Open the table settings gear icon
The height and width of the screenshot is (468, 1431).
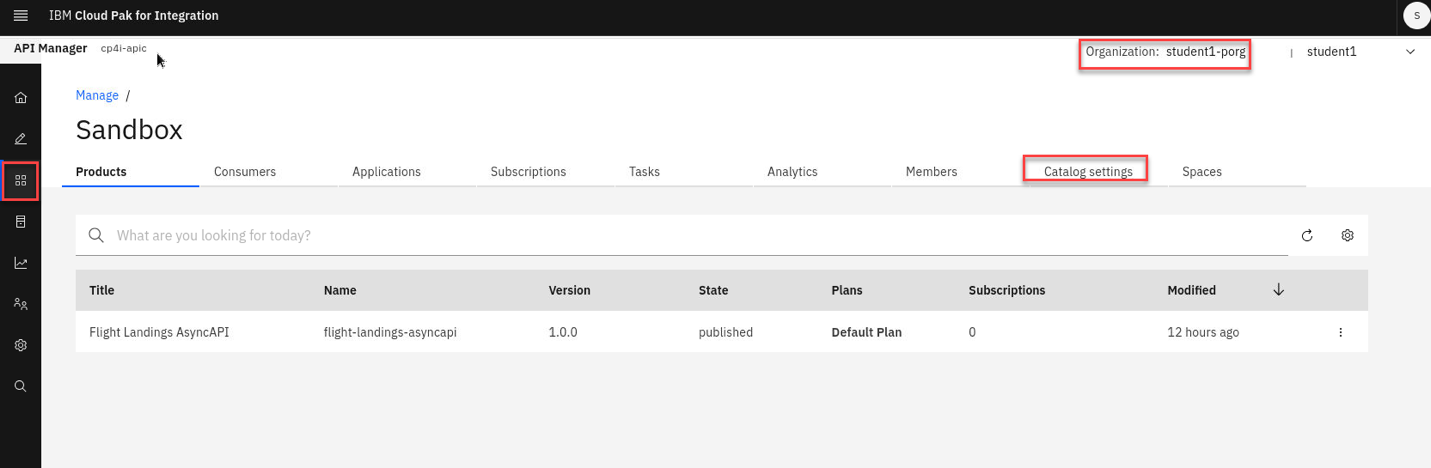[1347, 235]
